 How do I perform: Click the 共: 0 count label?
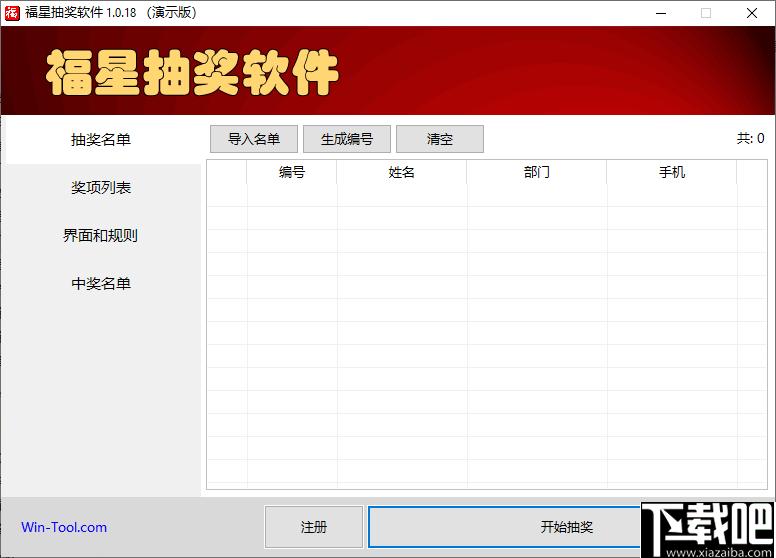coord(750,139)
